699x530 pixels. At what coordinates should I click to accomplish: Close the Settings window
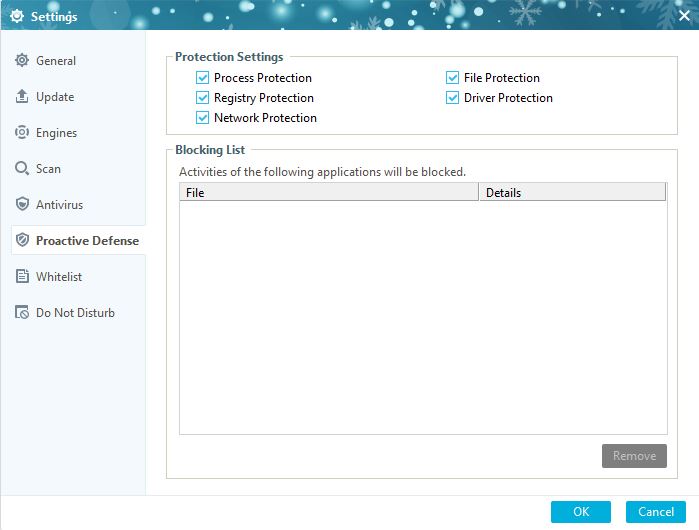pyautogui.click(x=684, y=16)
